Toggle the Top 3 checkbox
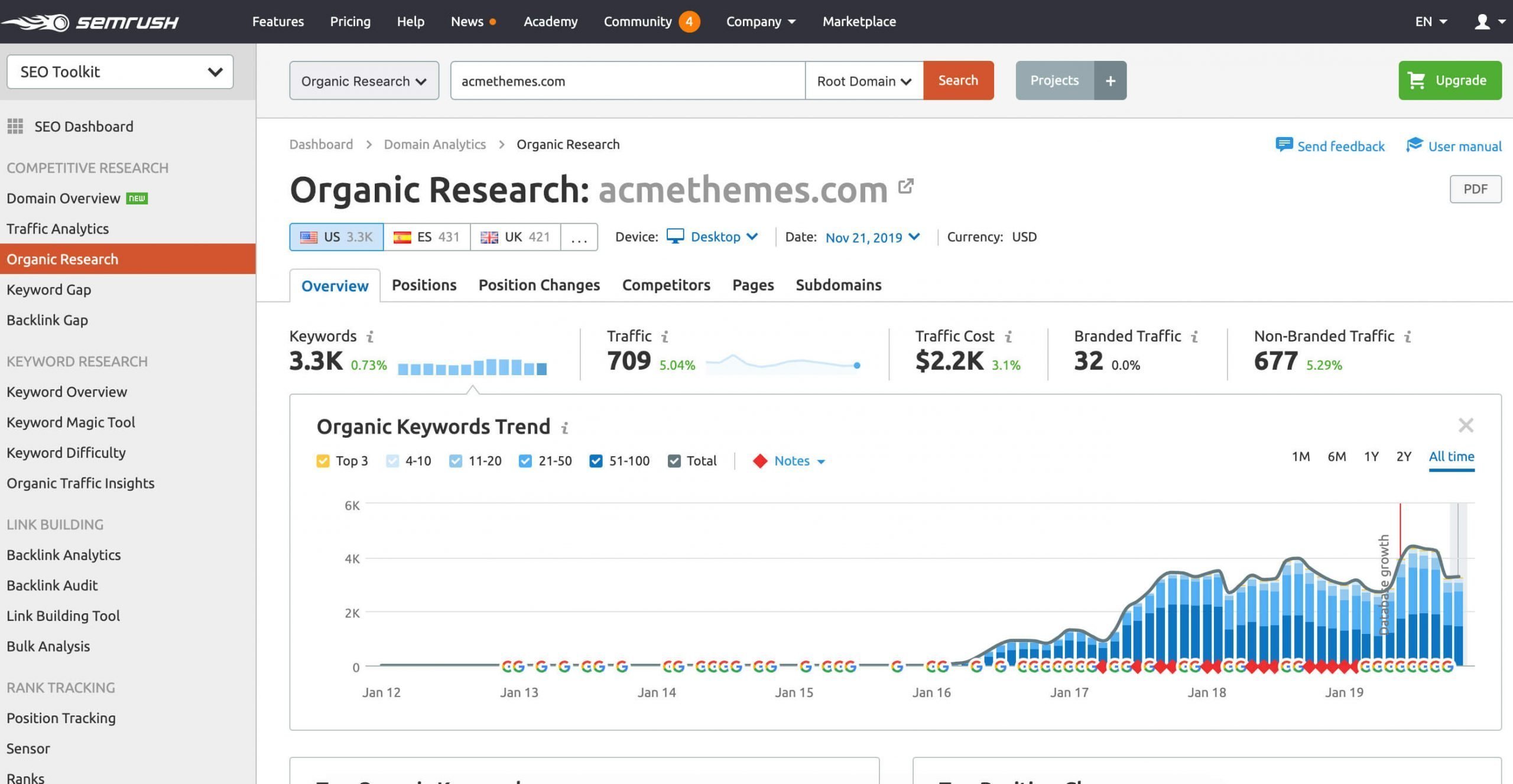 tap(323, 461)
